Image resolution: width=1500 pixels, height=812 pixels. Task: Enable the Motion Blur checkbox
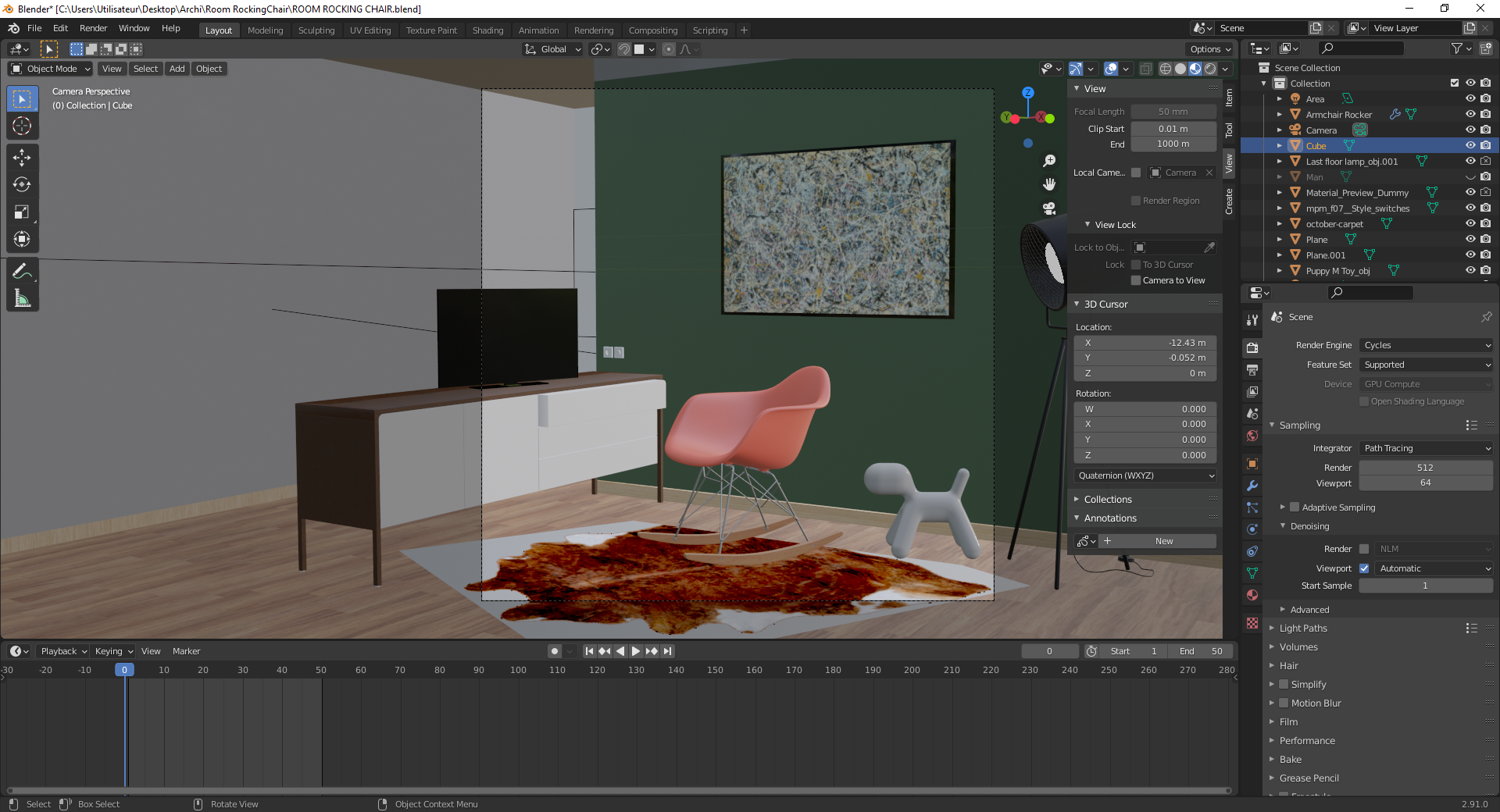[1284, 703]
